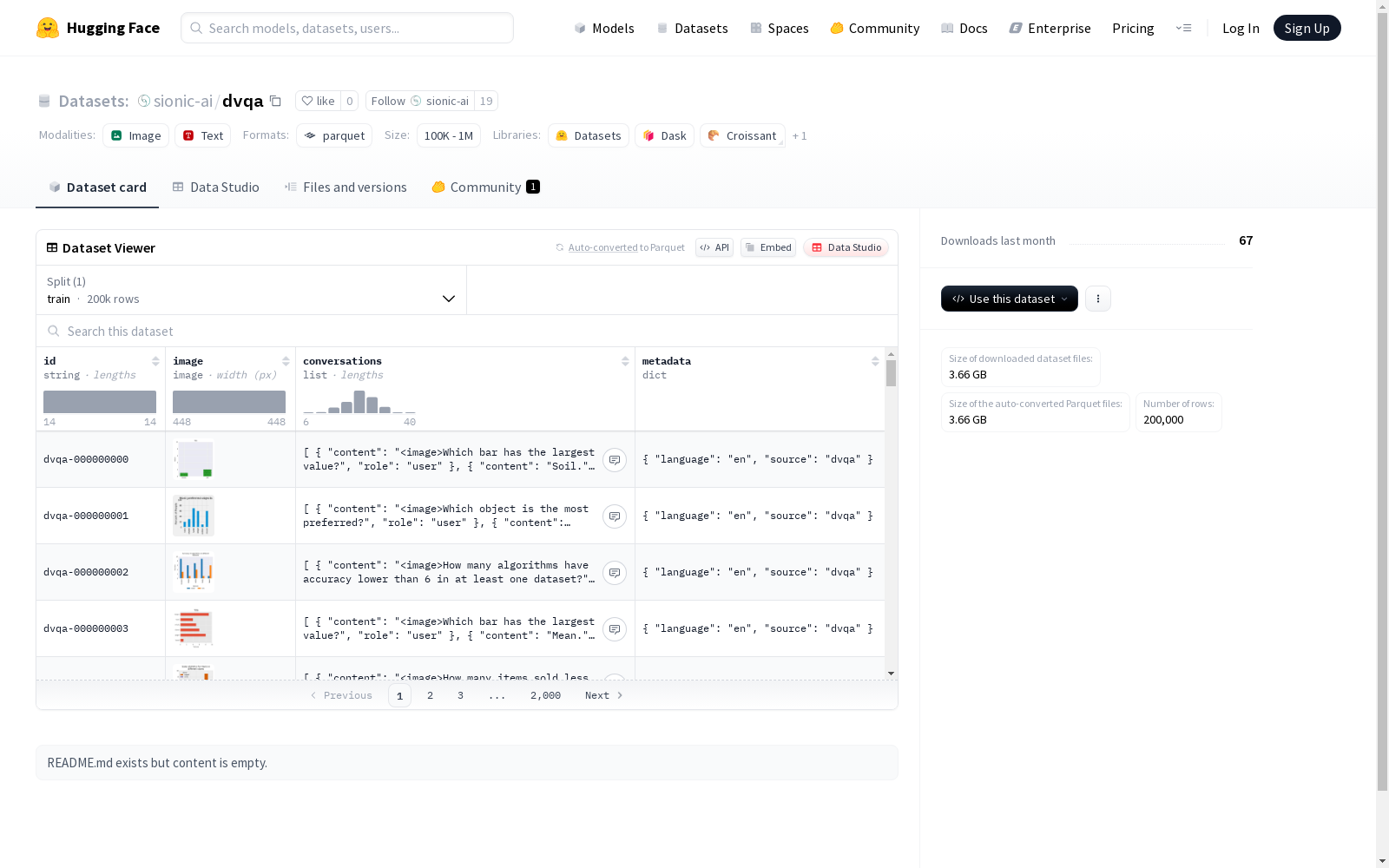Sort by conversations column arrows
Viewport: 1389px width, 868px height.
point(625,361)
